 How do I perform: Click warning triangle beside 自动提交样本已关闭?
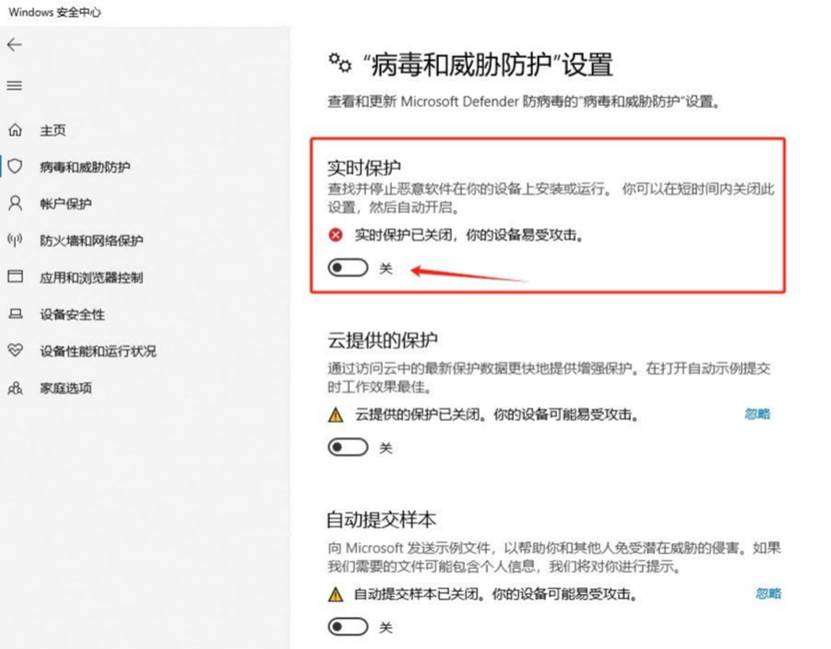coord(335,594)
